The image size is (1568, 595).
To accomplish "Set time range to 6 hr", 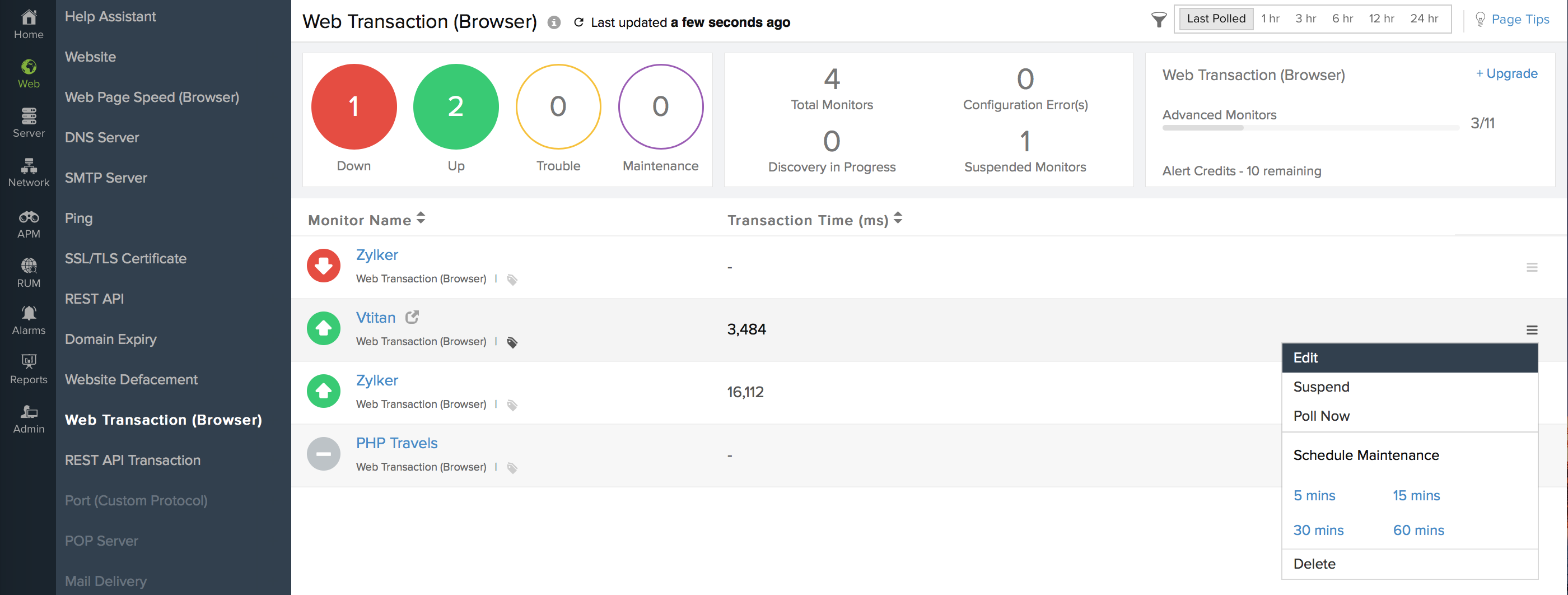I will (x=1342, y=19).
